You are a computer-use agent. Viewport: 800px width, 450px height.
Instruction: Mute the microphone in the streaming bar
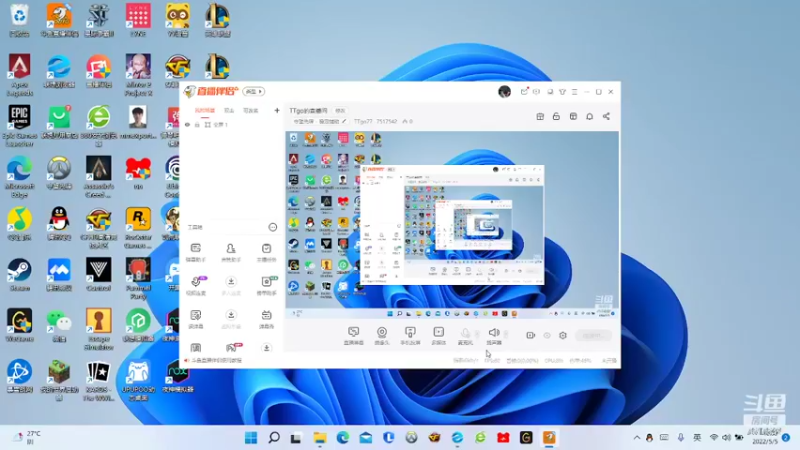coord(465,336)
